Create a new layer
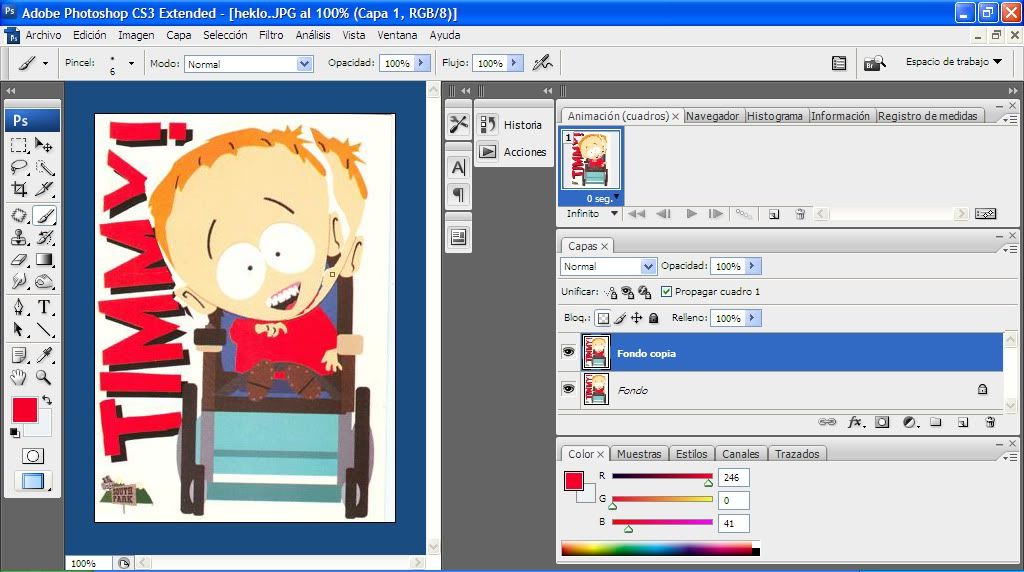The width and height of the screenshot is (1024, 572). point(963,422)
